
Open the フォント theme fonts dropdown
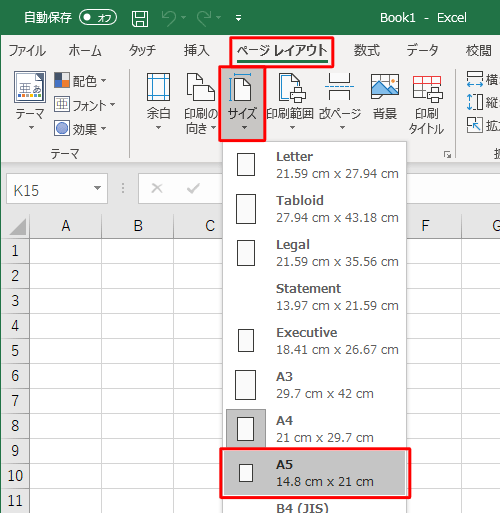85,105
